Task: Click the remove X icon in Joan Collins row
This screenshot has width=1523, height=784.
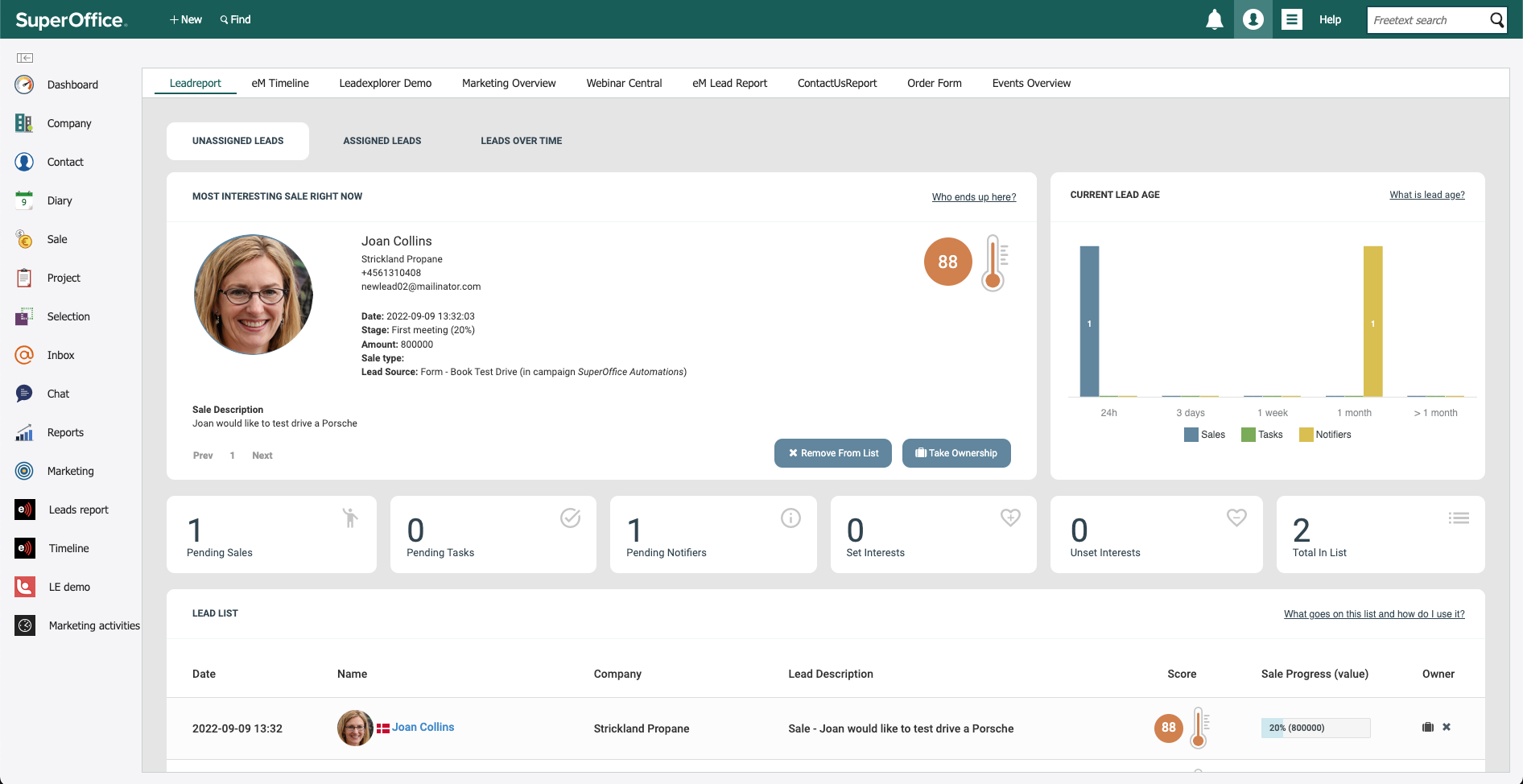Action: tap(1447, 727)
